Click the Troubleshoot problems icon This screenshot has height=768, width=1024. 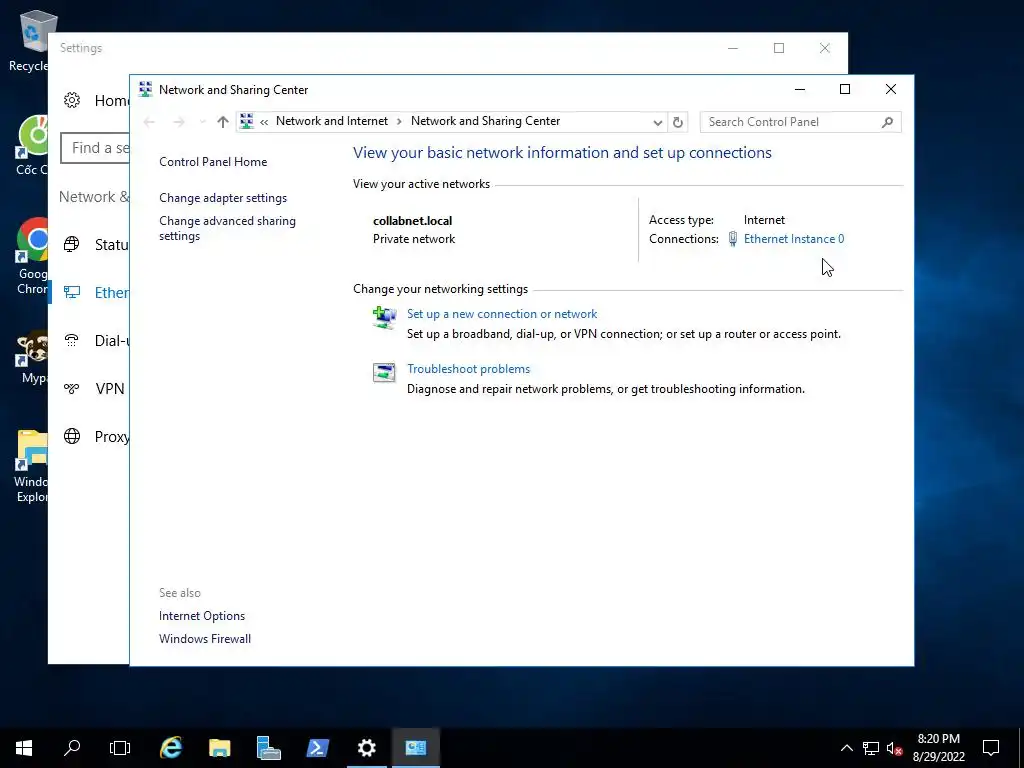click(384, 372)
